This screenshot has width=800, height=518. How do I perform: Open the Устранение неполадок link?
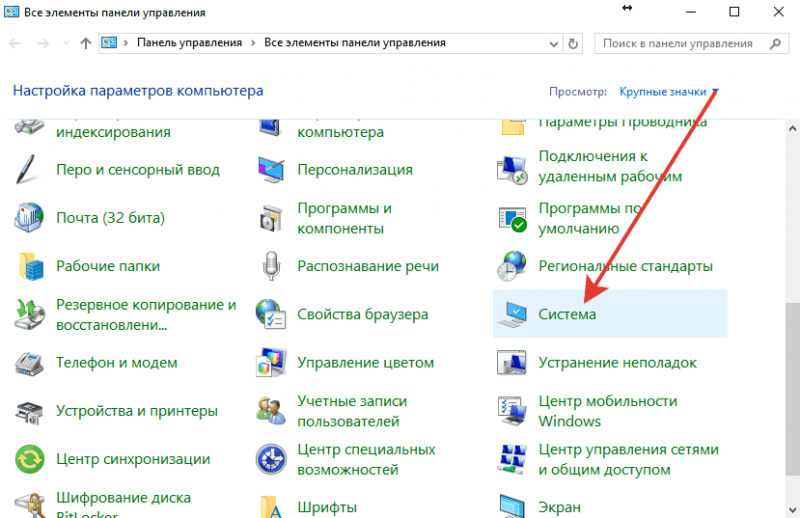(x=617, y=363)
